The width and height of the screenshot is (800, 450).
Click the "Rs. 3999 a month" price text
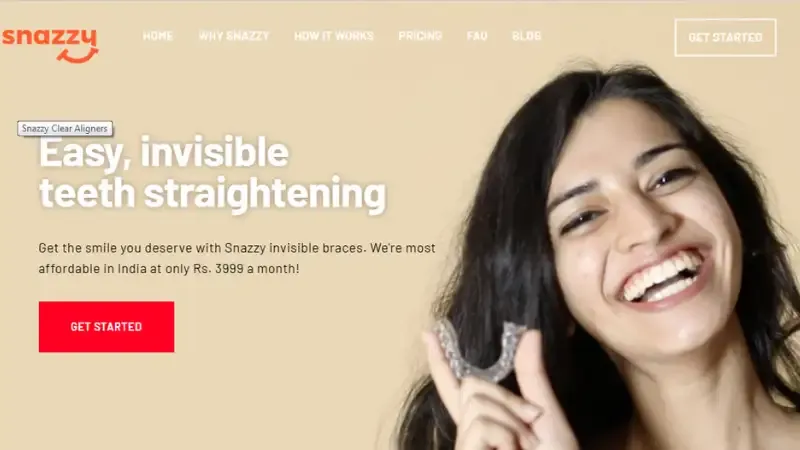point(245,268)
